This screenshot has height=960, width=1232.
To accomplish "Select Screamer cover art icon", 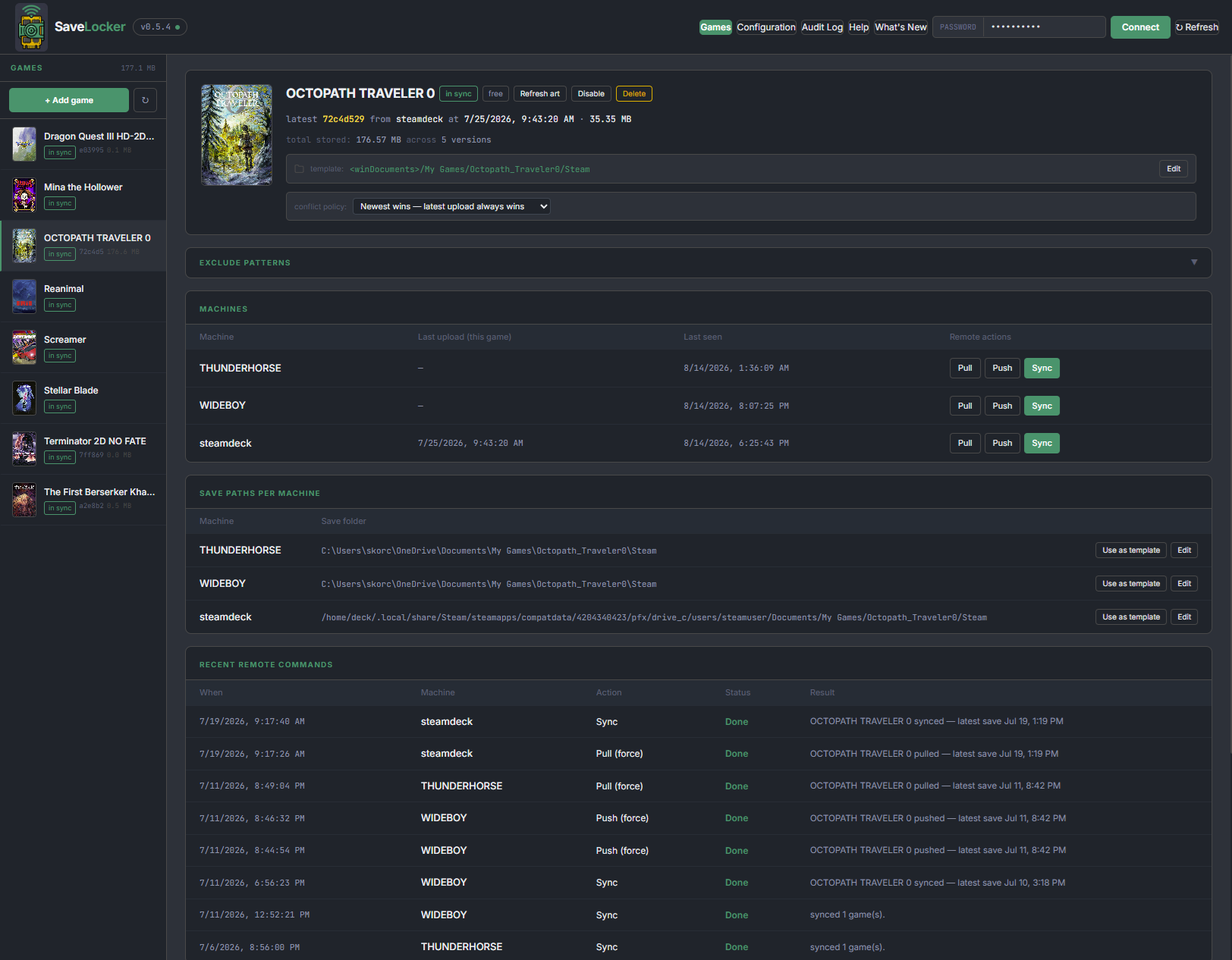I will pos(24,347).
